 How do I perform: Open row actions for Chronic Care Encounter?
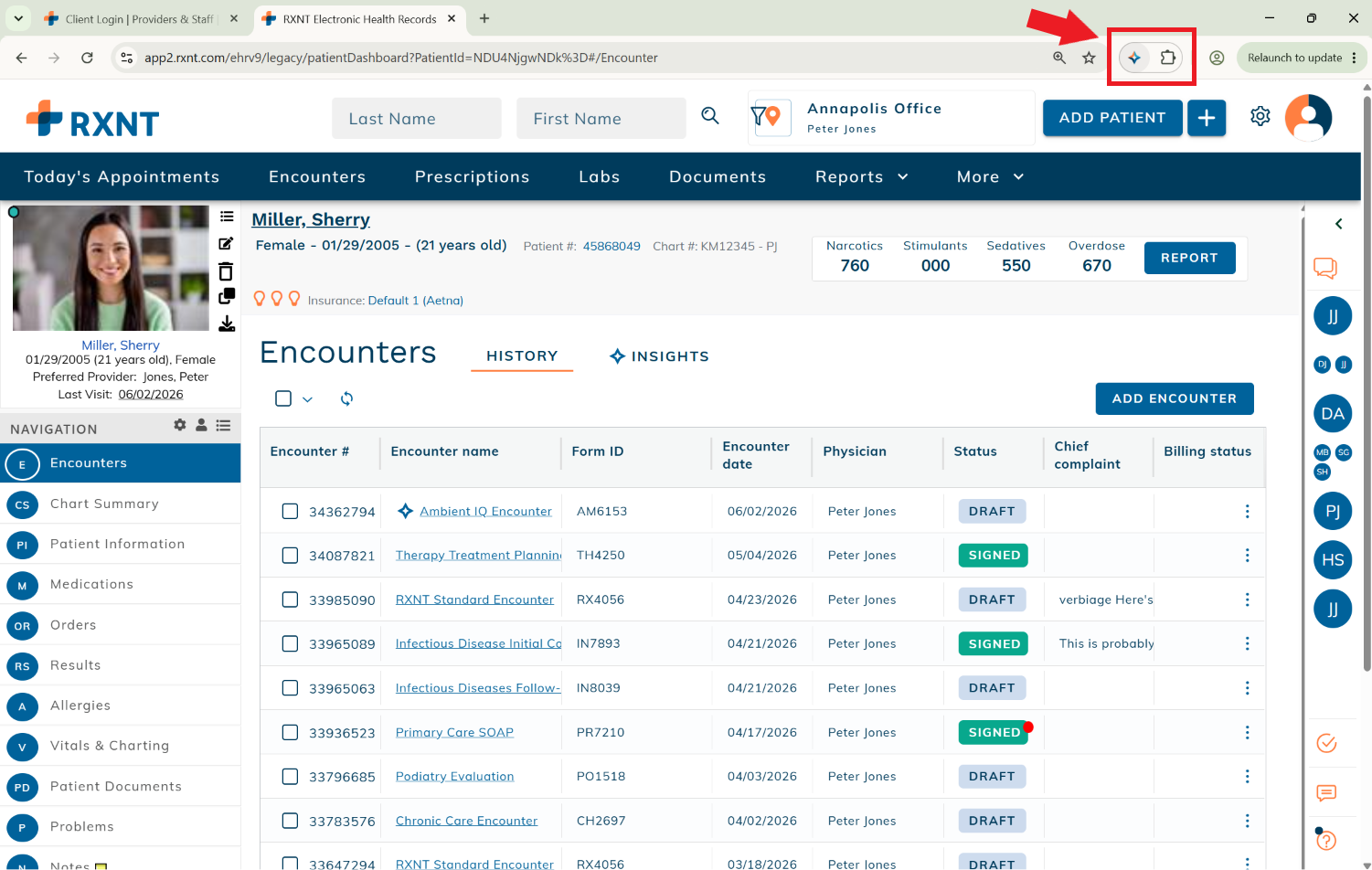click(1247, 821)
